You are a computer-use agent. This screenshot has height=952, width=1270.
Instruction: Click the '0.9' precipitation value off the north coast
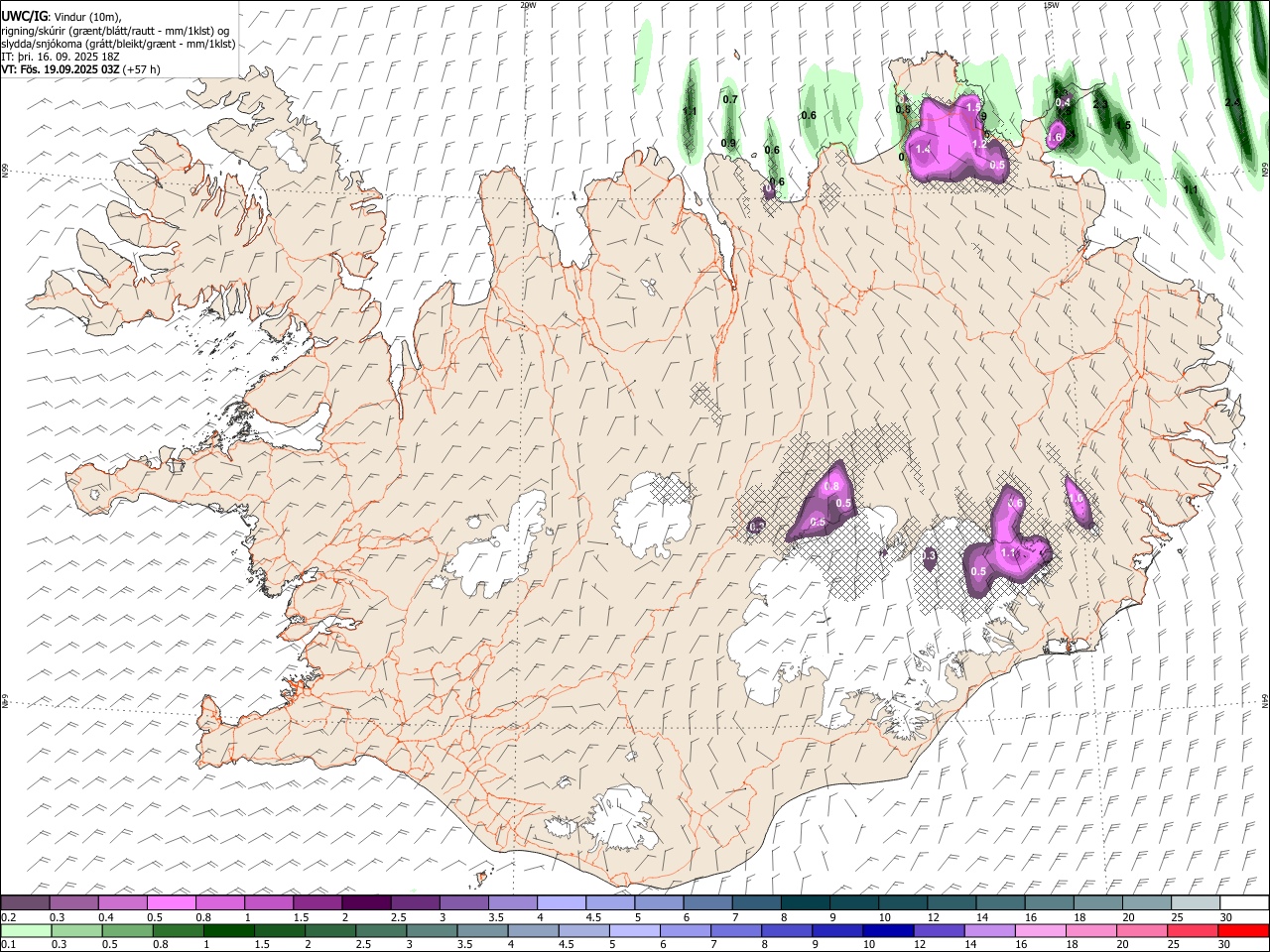click(x=728, y=144)
